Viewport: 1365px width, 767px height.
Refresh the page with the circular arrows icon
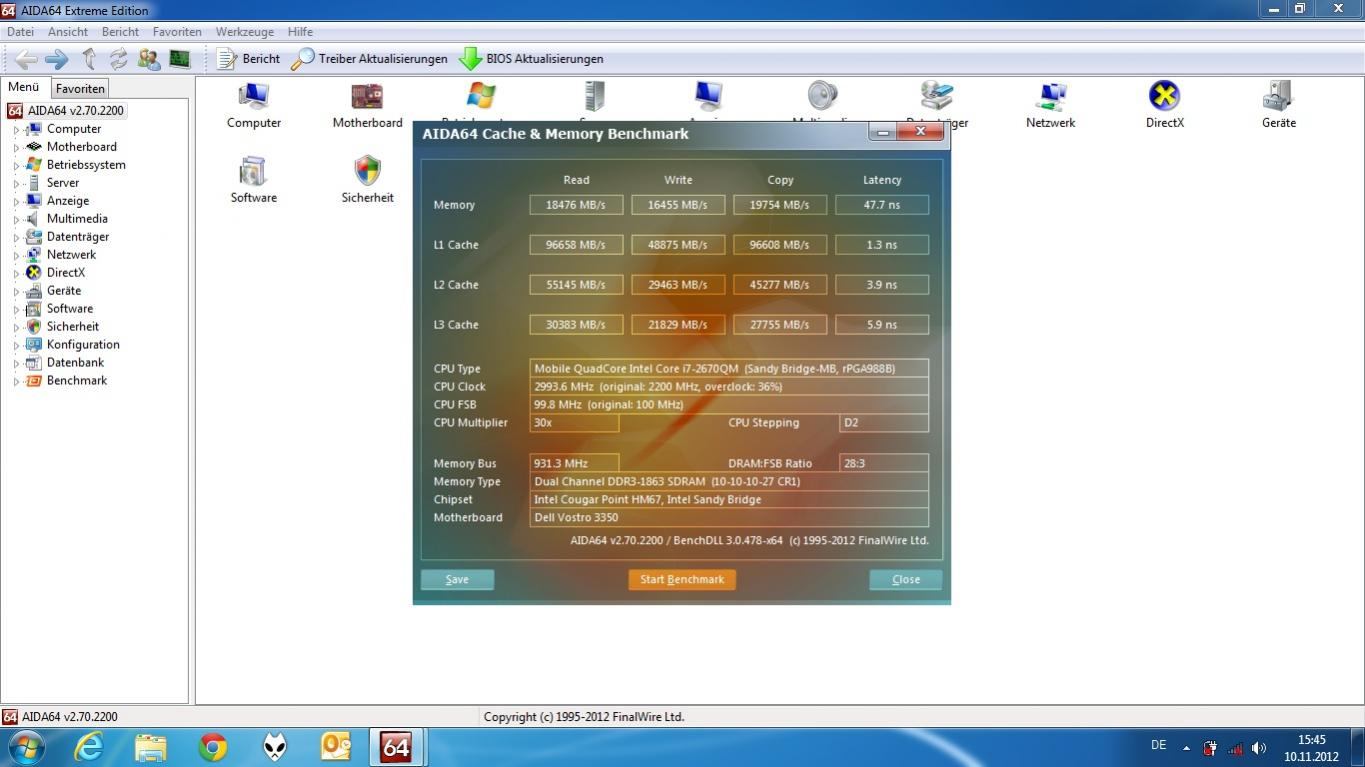119,59
